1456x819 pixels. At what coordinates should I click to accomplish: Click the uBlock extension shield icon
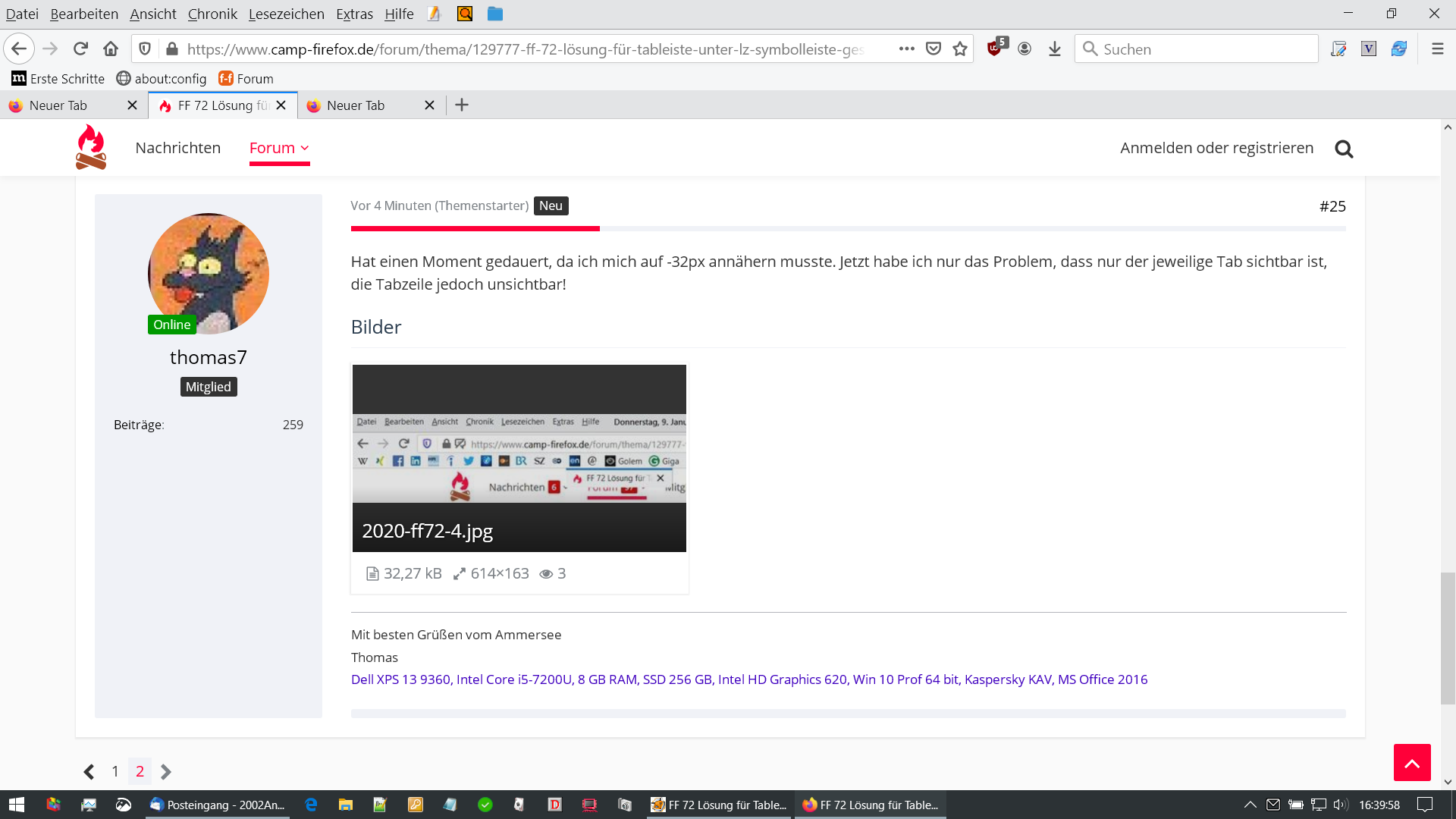coord(995,49)
